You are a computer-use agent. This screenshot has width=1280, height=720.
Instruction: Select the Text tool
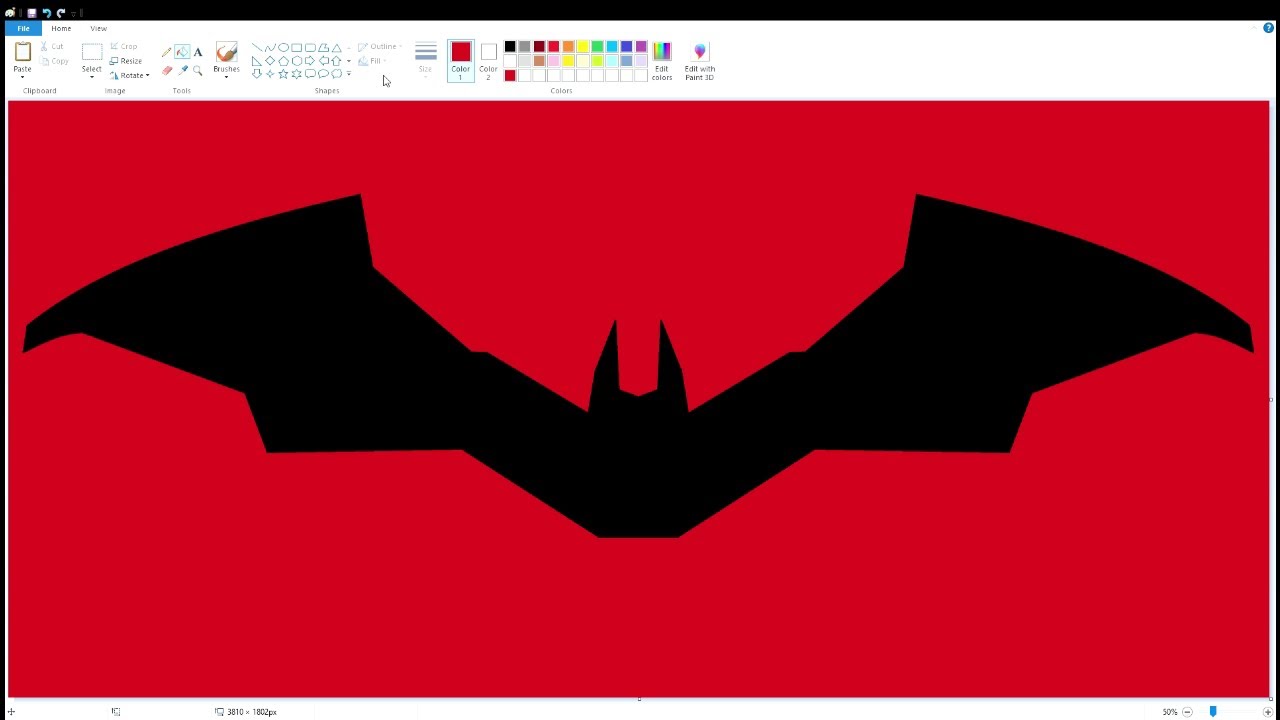pyautogui.click(x=198, y=52)
